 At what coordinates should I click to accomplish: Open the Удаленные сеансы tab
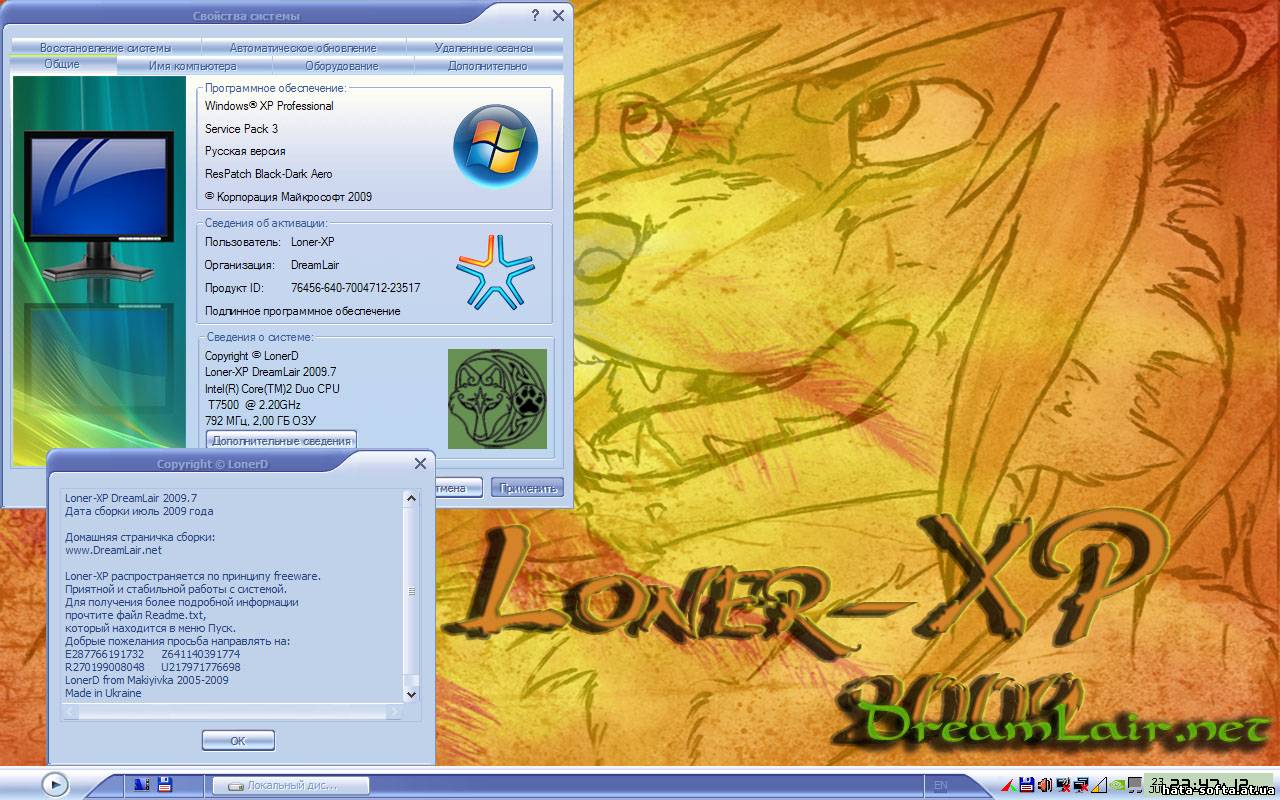[x=484, y=47]
